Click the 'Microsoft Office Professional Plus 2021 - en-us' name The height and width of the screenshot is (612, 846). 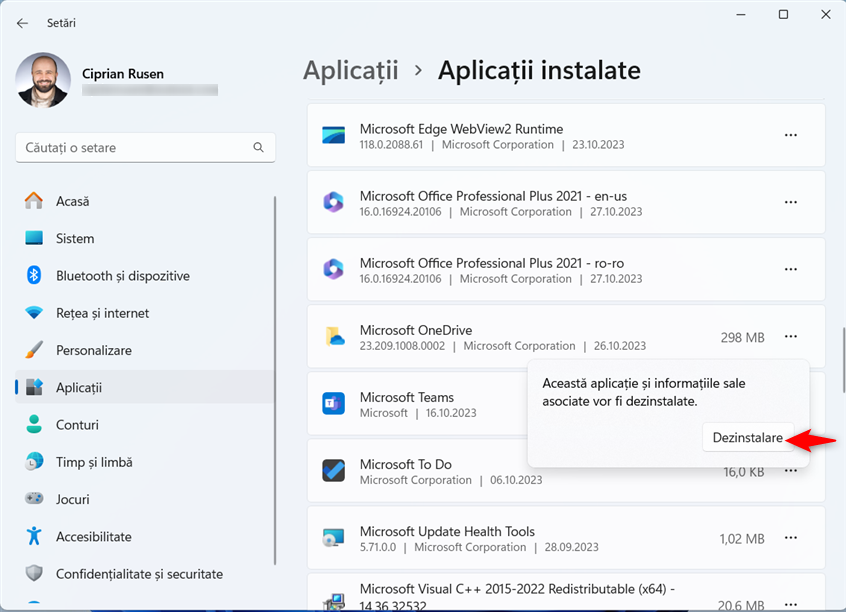(x=493, y=196)
